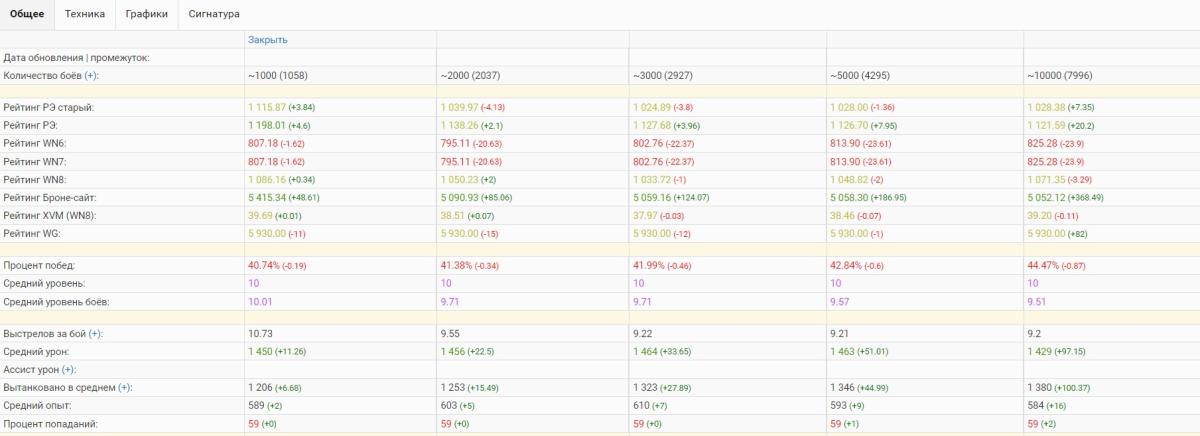Click the value 1 039.97 (-4.13)
Screen dimensions: 1200x436
(475, 108)
